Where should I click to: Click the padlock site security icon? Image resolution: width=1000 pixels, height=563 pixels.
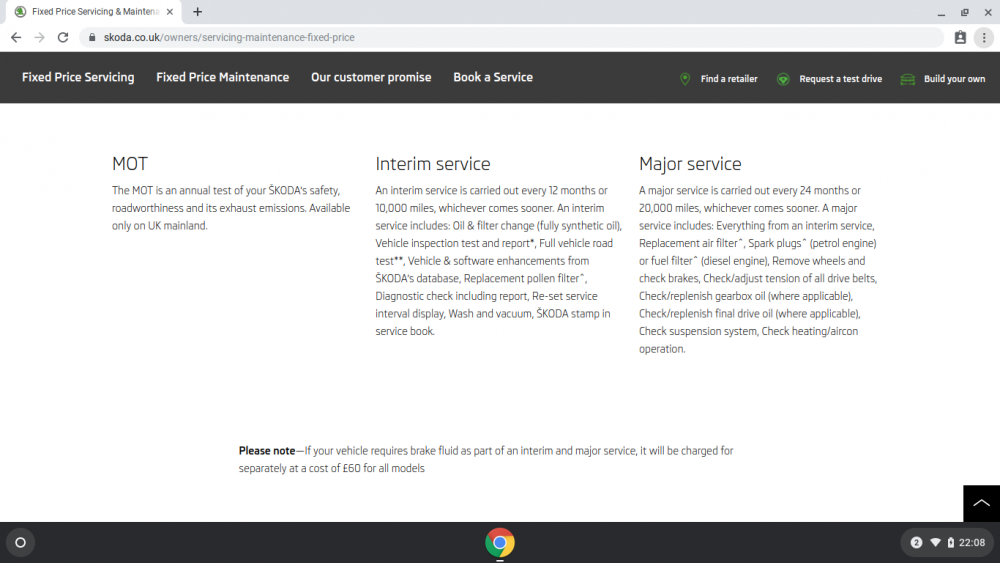pyautogui.click(x=92, y=38)
